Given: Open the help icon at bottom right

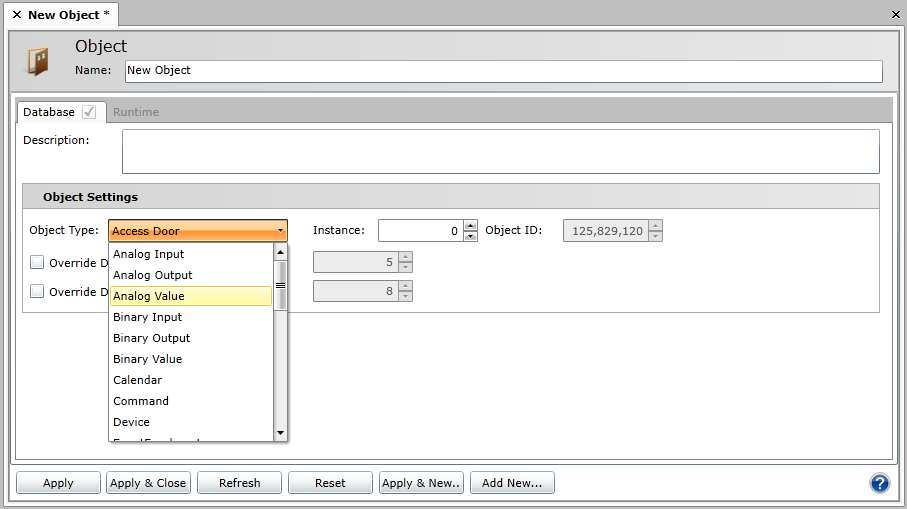Looking at the screenshot, I should [x=879, y=483].
